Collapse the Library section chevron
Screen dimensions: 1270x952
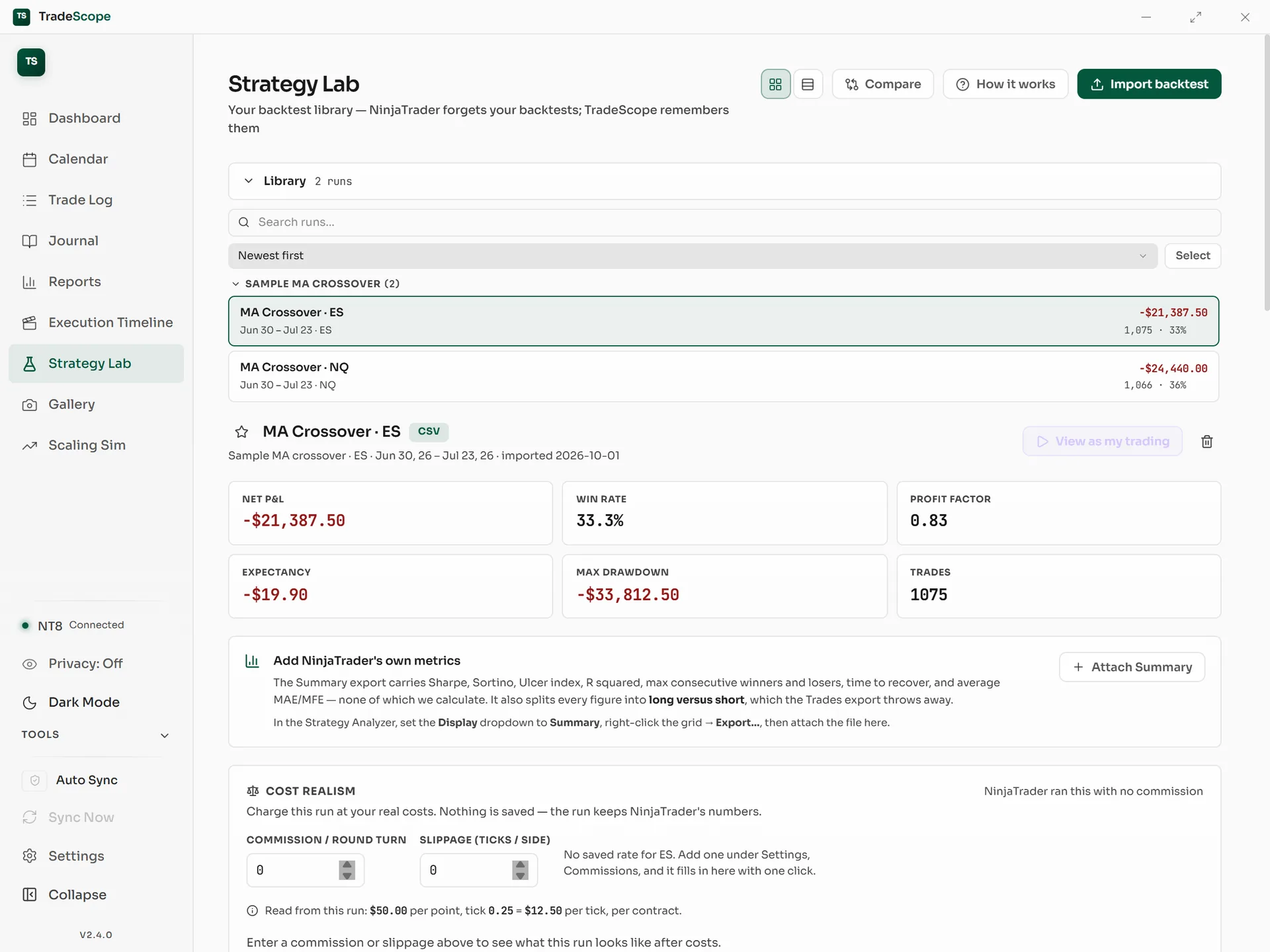(249, 181)
